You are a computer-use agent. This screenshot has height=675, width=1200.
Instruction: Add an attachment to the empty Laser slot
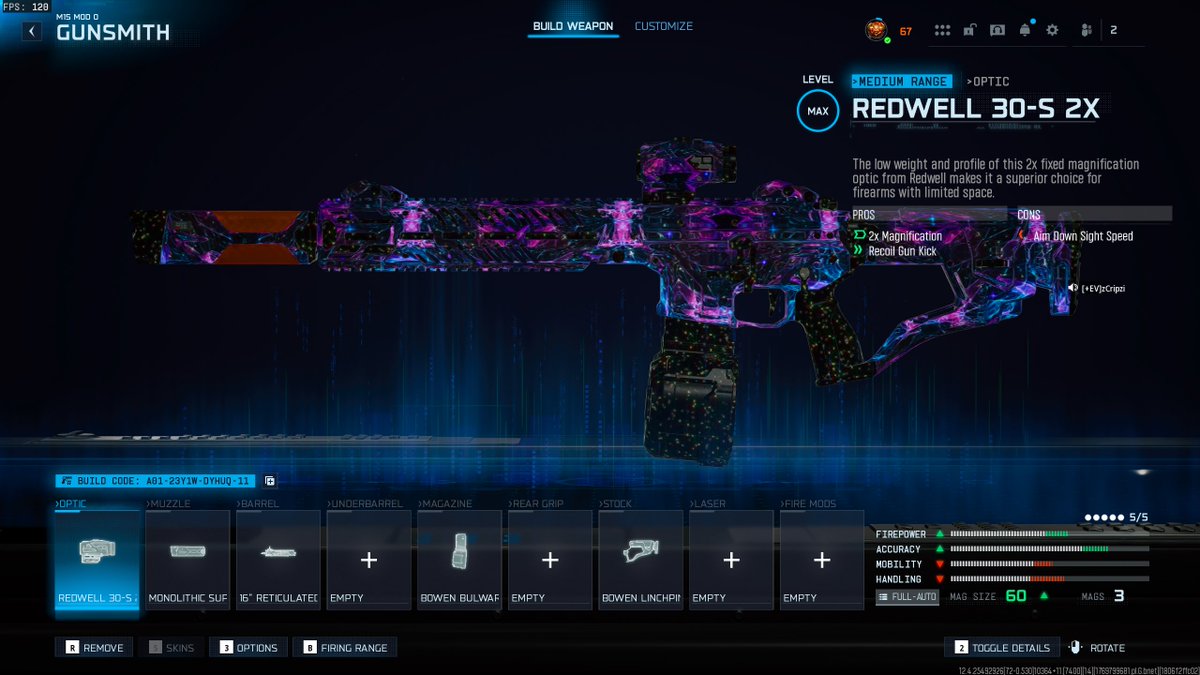coord(731,559)
